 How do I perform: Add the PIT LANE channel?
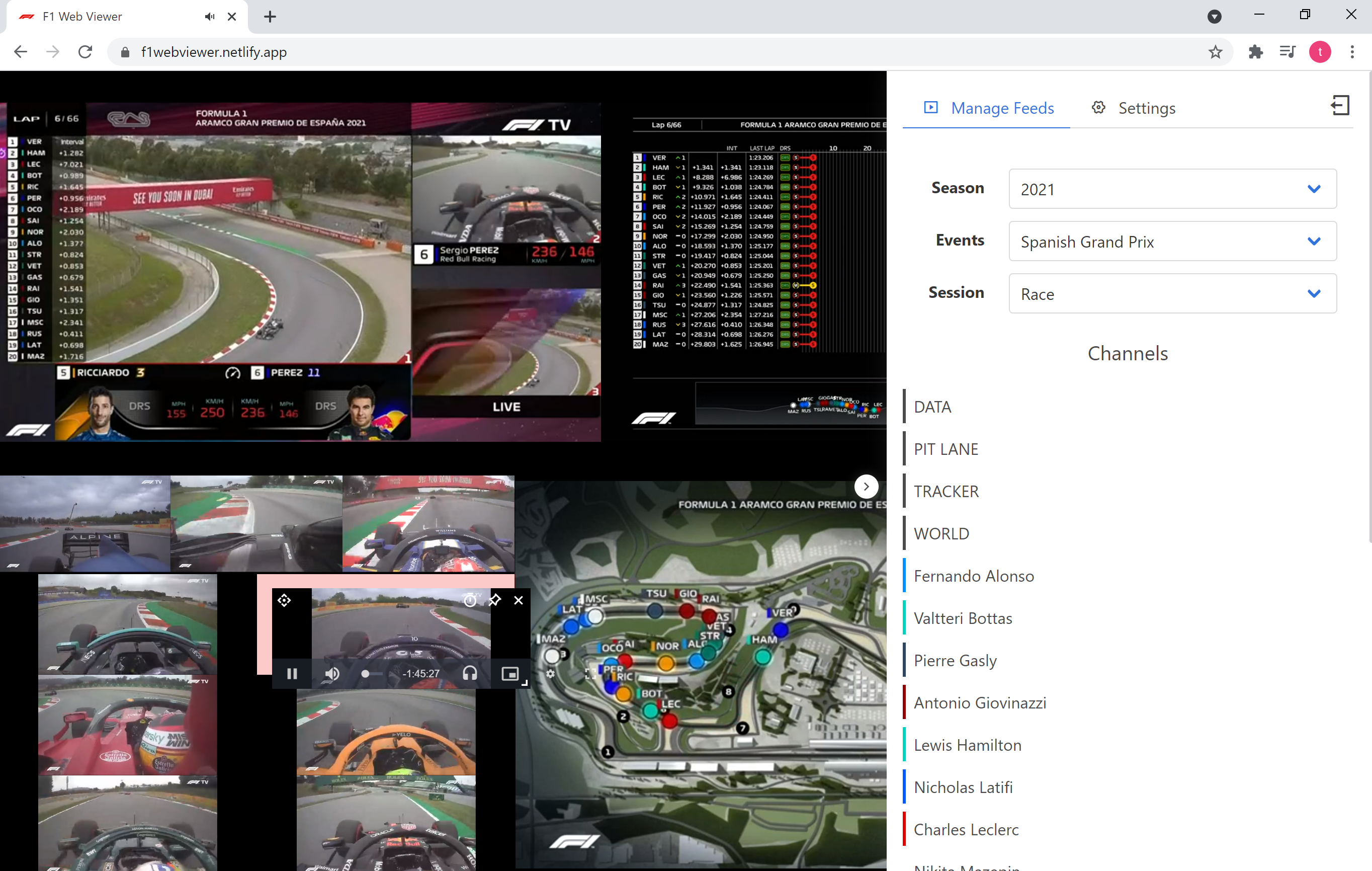click(x=946, y=449)
